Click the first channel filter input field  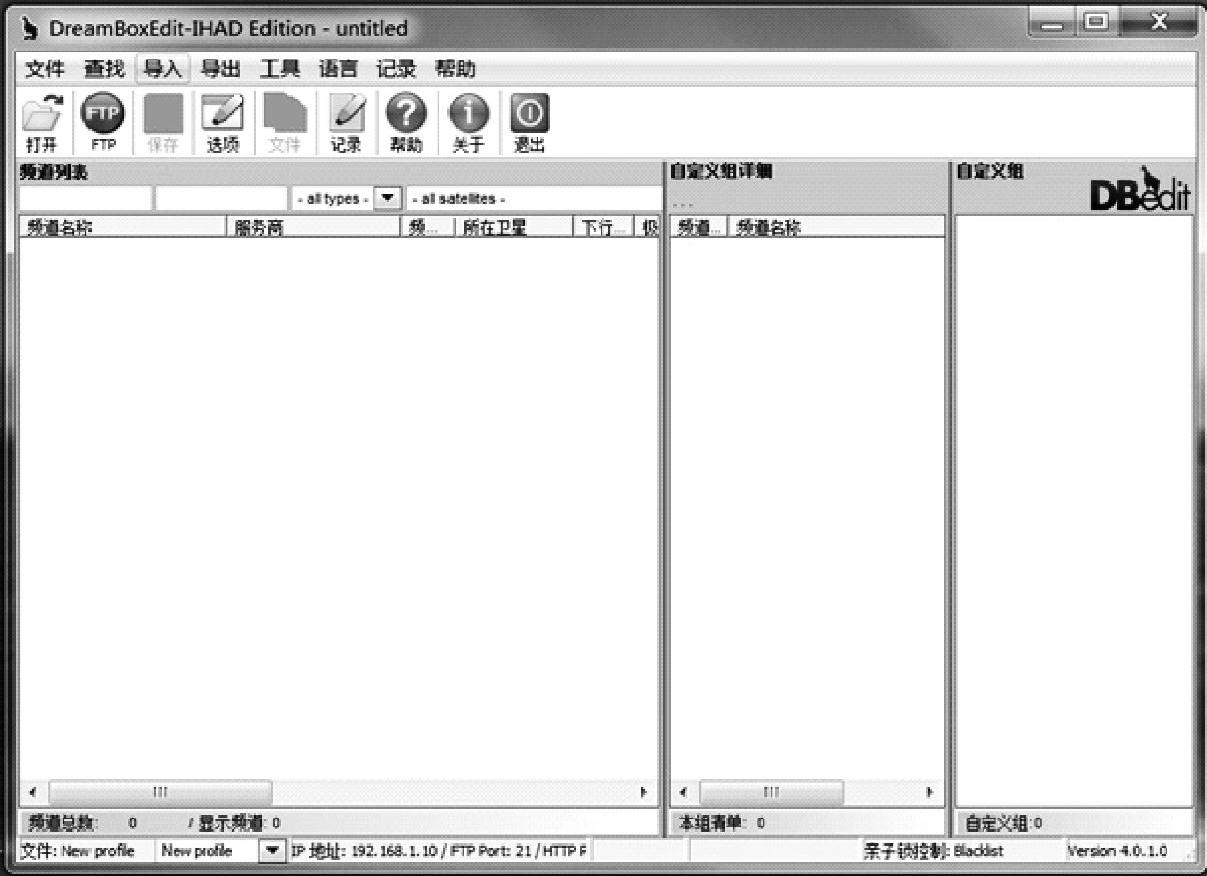(85, 198)
